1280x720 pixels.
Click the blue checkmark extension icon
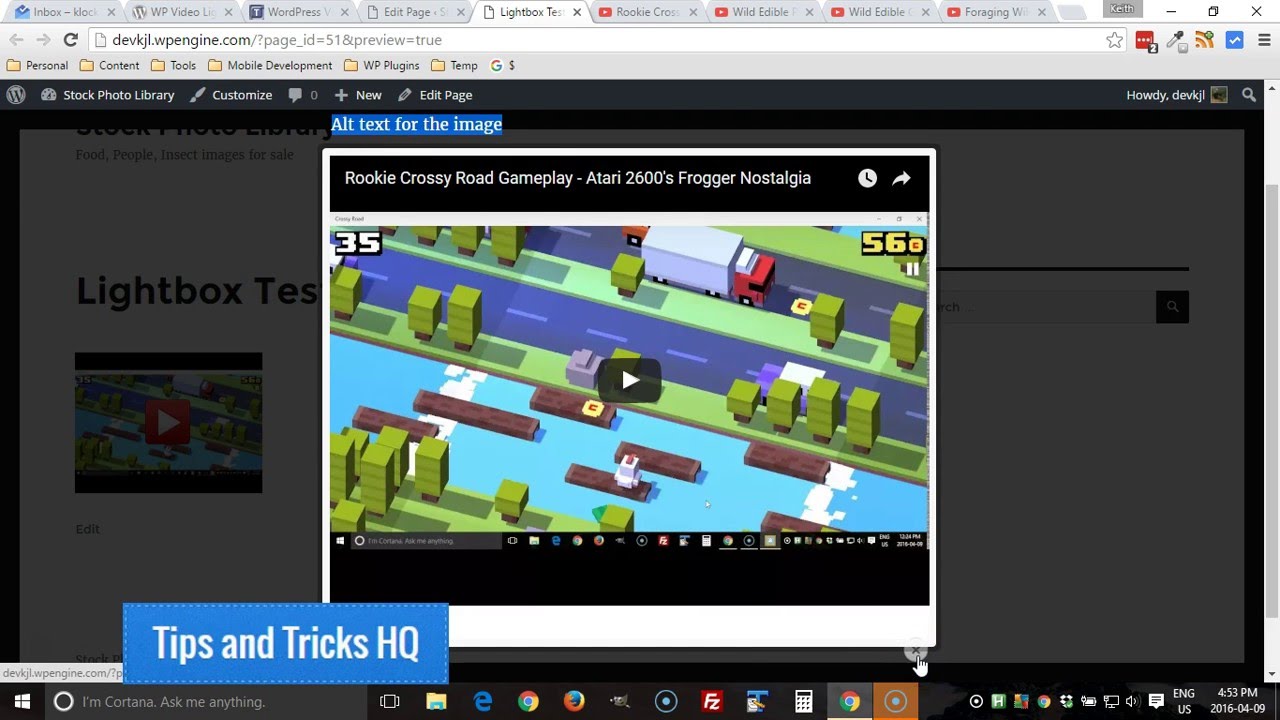click(x=1235, y=40)
